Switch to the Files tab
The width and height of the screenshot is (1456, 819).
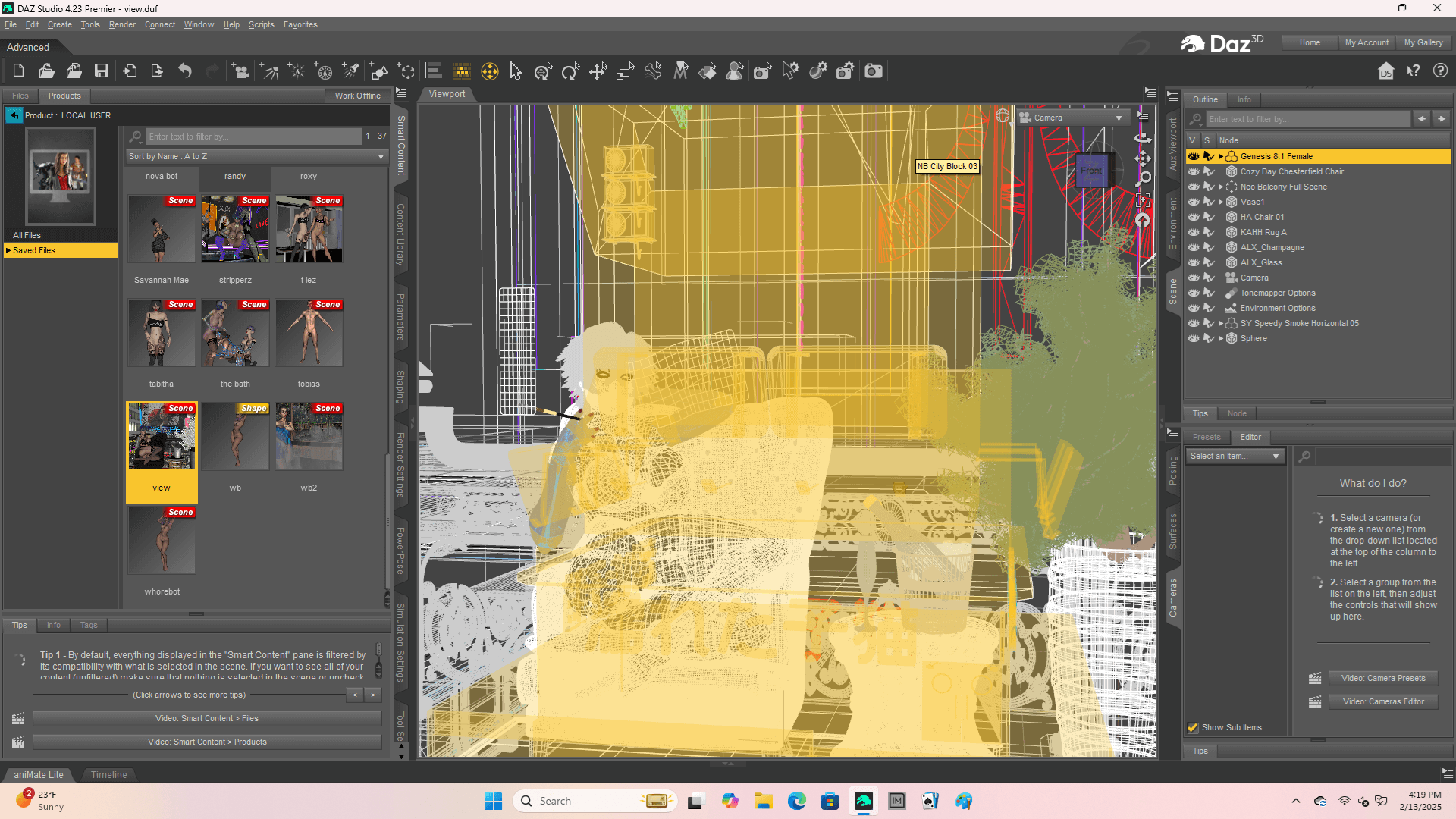click(x=20, y=96)
